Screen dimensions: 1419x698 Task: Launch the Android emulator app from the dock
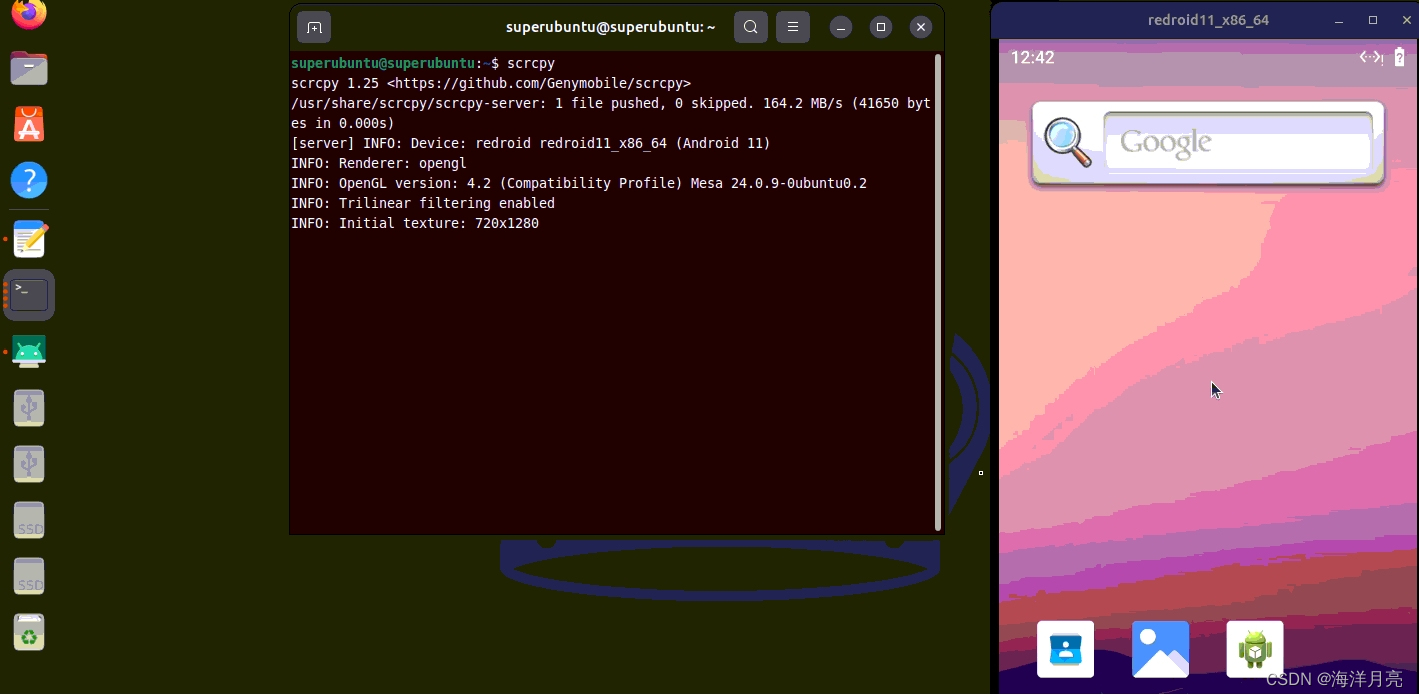coord(28,351)
